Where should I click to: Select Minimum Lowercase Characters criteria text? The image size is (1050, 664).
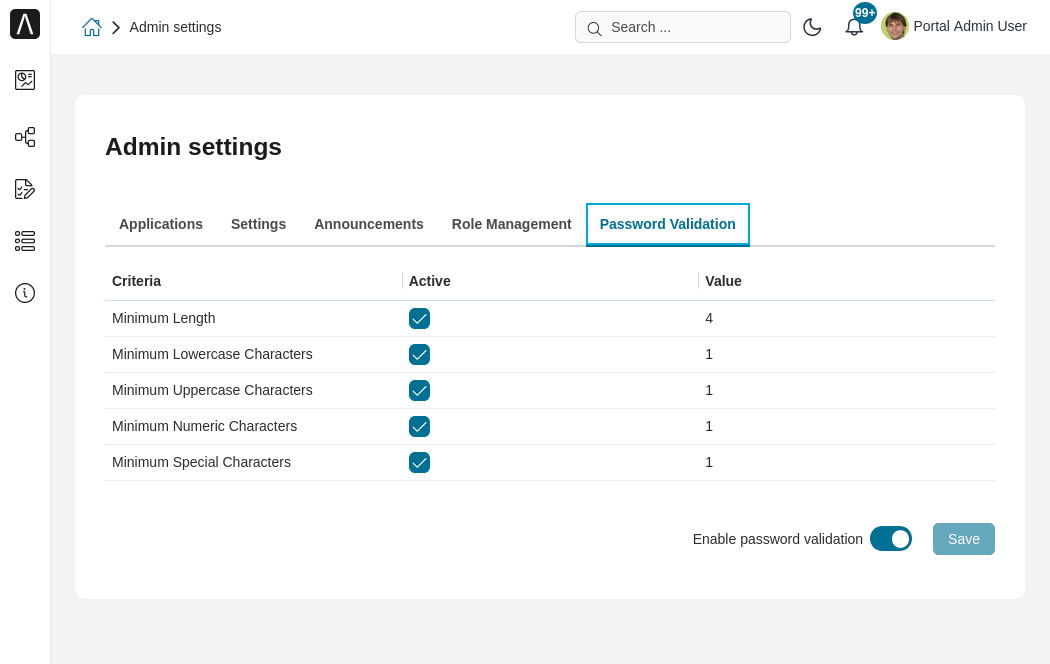212,355
